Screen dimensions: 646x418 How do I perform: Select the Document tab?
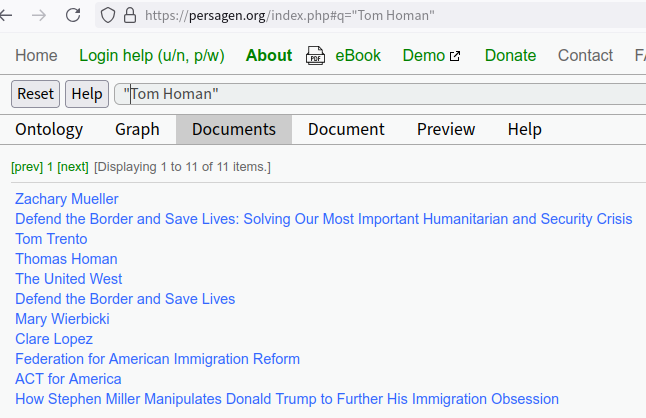click(346, 129)
